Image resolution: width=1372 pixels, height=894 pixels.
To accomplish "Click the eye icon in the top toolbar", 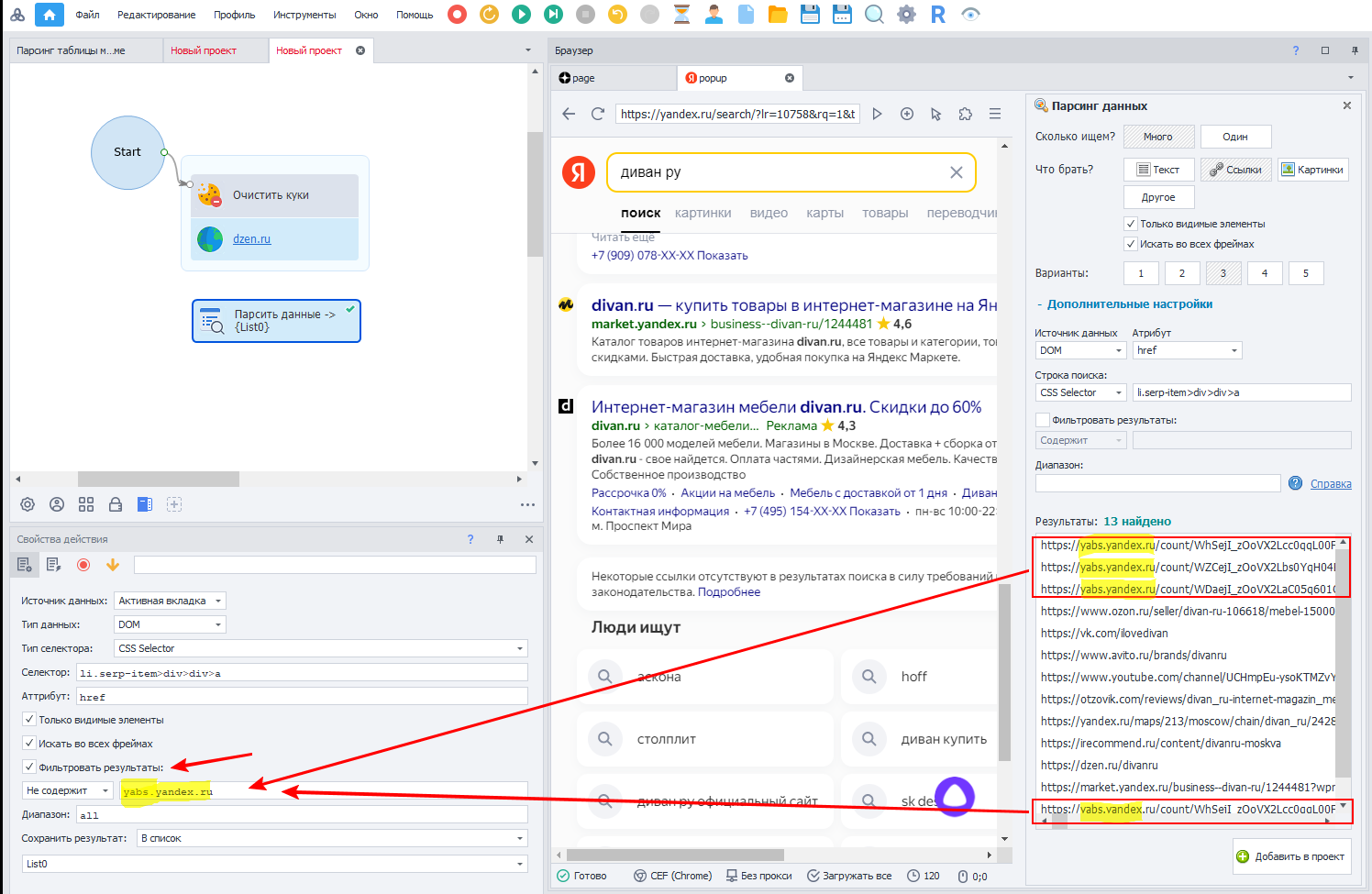I will [x=970, y=15].
